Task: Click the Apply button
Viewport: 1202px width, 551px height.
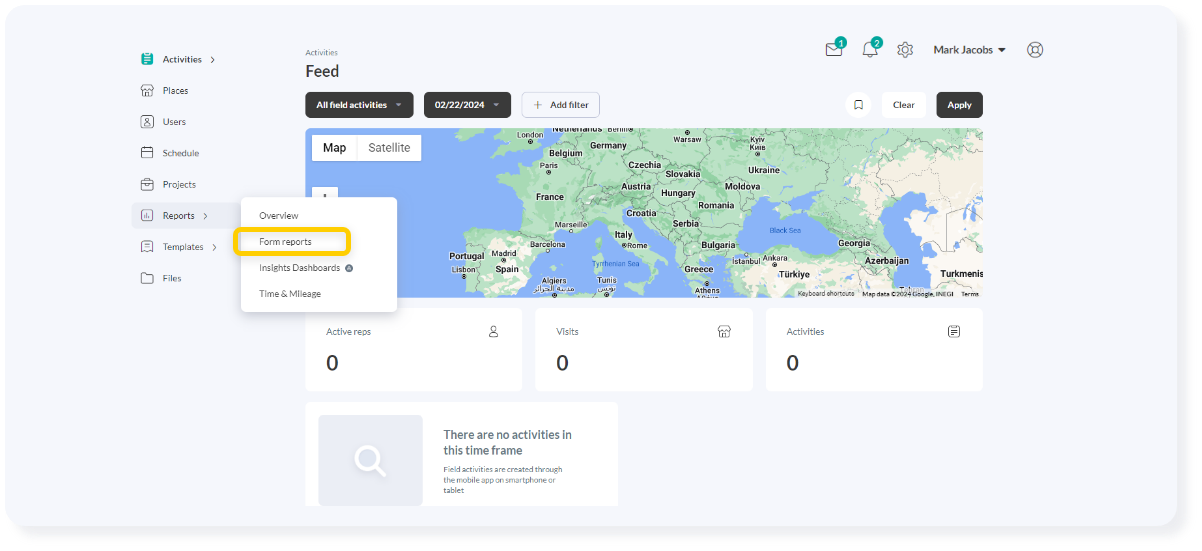Action: [x=960, y=105]
